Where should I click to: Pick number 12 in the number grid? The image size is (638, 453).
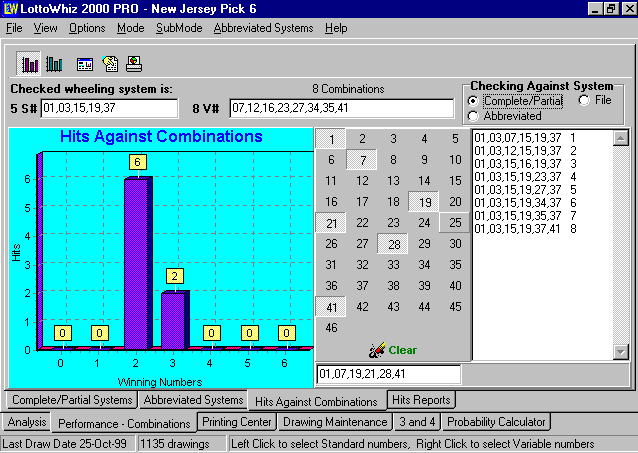coord(362,181)
